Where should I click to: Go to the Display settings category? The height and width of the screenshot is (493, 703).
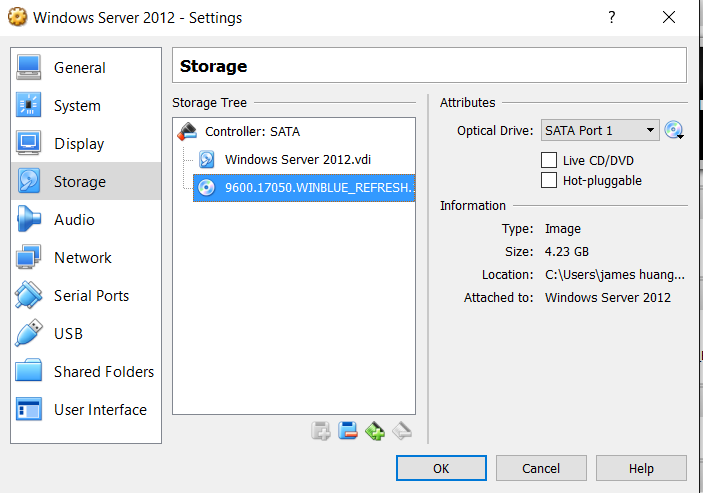click(x=79, y=144)
